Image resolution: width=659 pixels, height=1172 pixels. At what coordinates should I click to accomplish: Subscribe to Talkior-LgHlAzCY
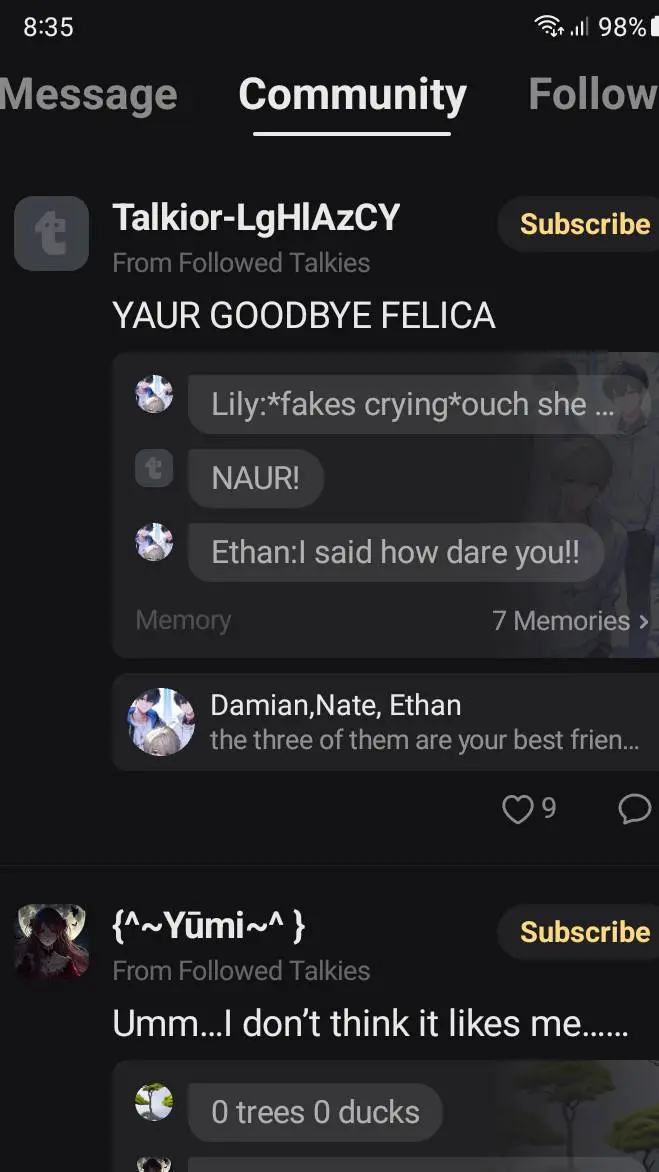(x=584, y=223)
